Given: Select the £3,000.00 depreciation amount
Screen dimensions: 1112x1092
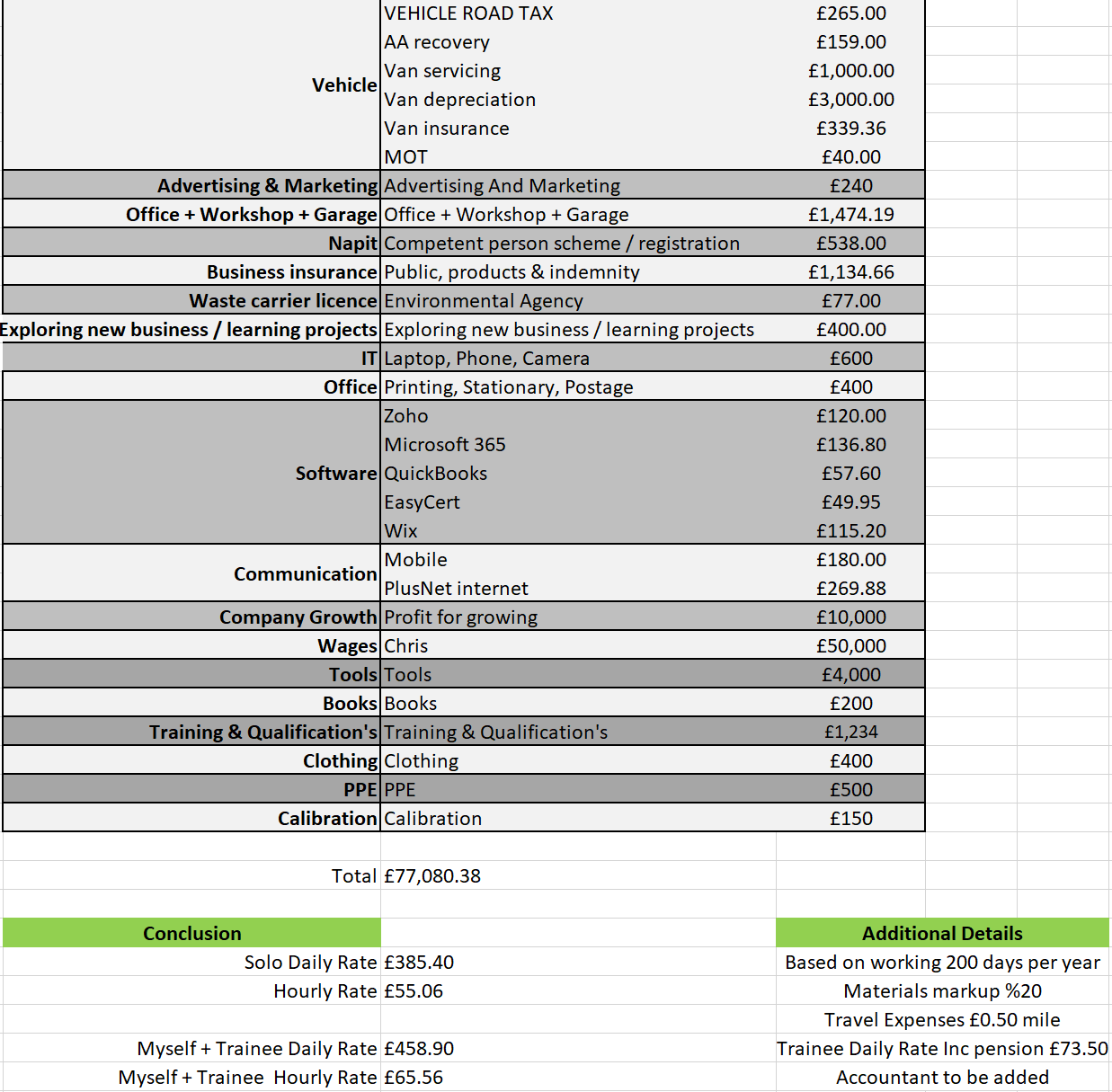Looking at the screenshot, I should 851,100.
